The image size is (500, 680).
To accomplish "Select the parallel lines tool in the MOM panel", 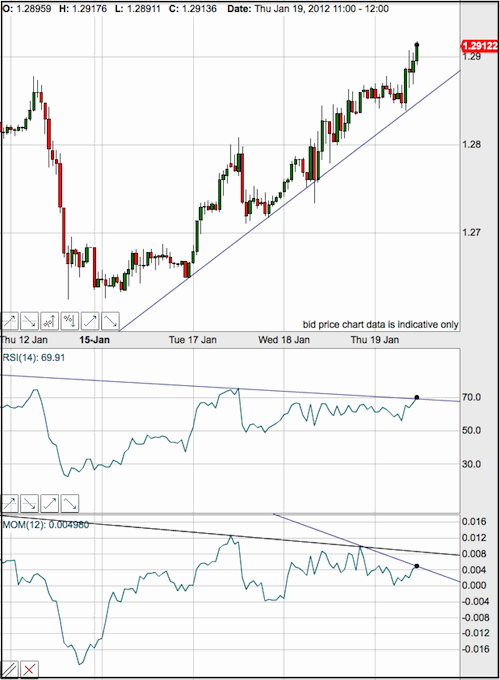I will coord(9,670).
